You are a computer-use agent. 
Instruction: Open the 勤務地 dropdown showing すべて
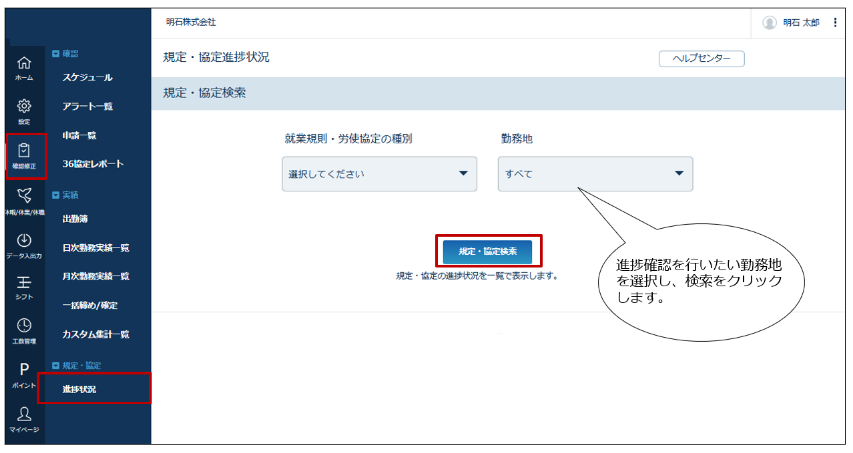tap(595, 174)
